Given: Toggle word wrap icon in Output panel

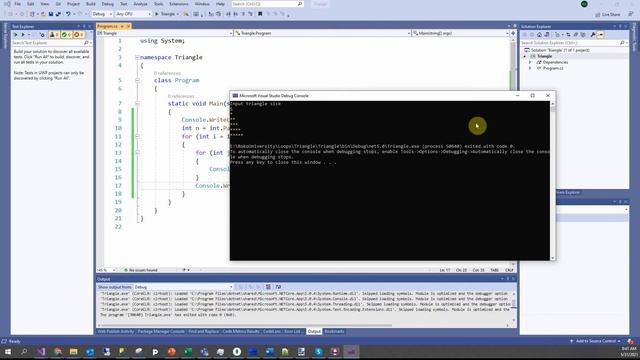Looking at the screenshot, I should [x=278, y=287].
